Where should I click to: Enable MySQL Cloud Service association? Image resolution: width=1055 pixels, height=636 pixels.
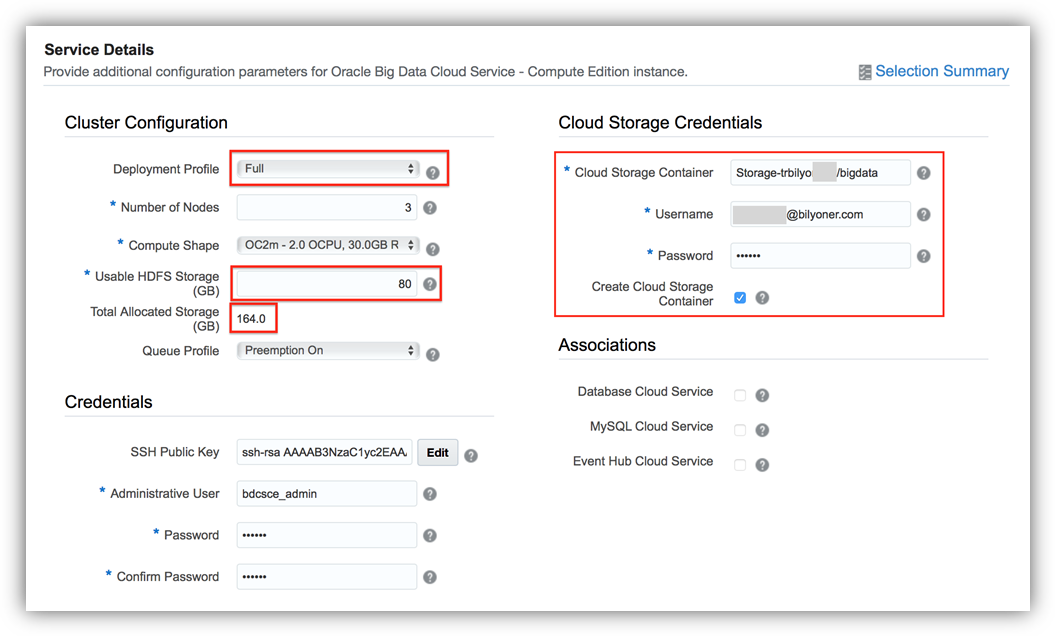tap(740, 430)
